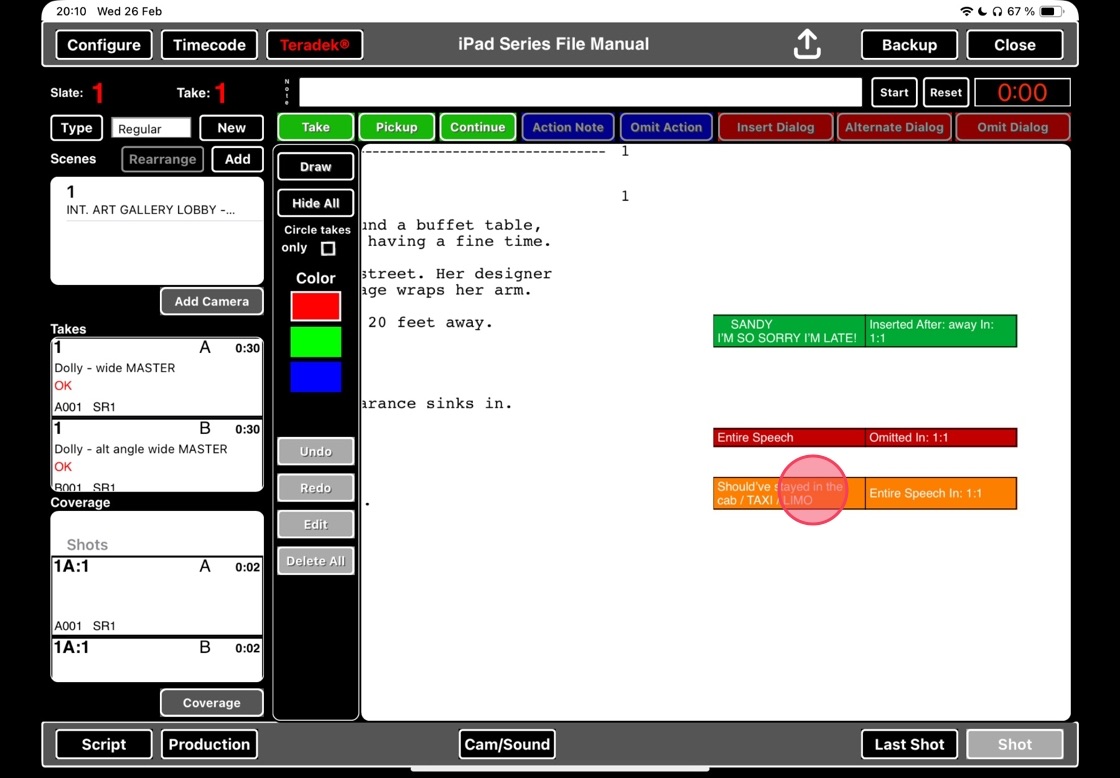
Task: Tap Hide All markings
Action: (x=316, y=203)
